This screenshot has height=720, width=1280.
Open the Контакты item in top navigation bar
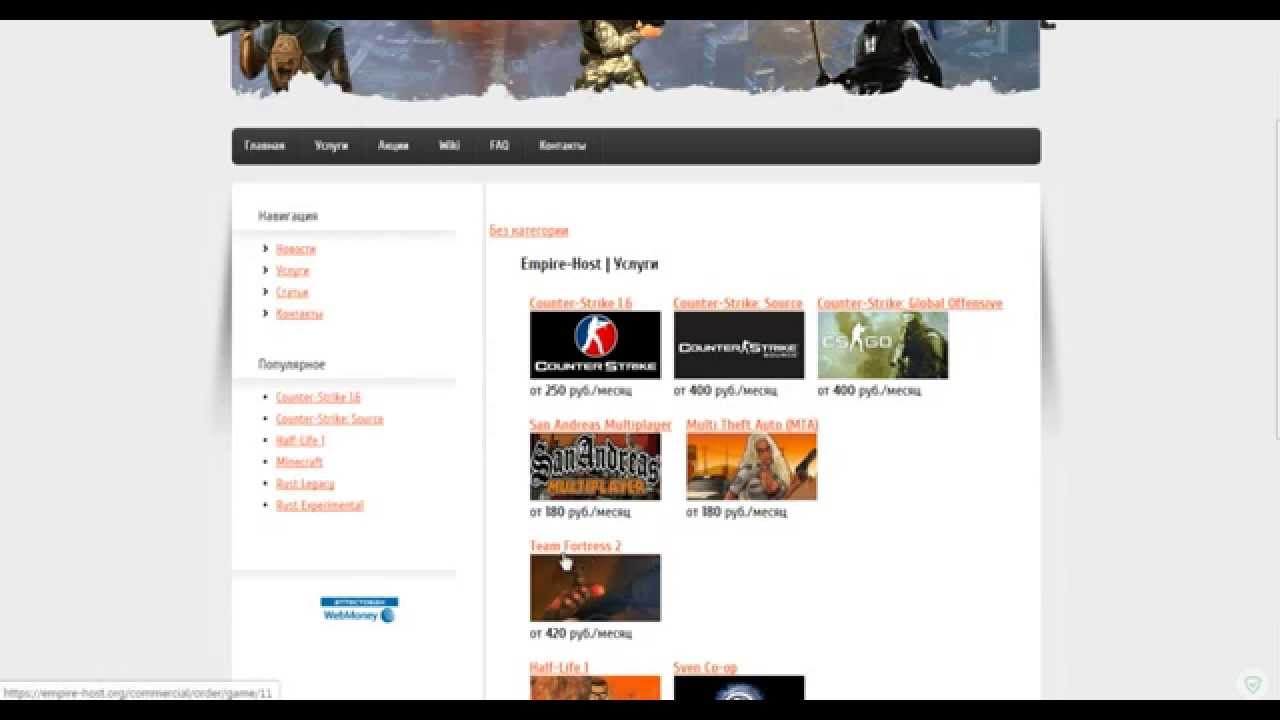(562, 146)
